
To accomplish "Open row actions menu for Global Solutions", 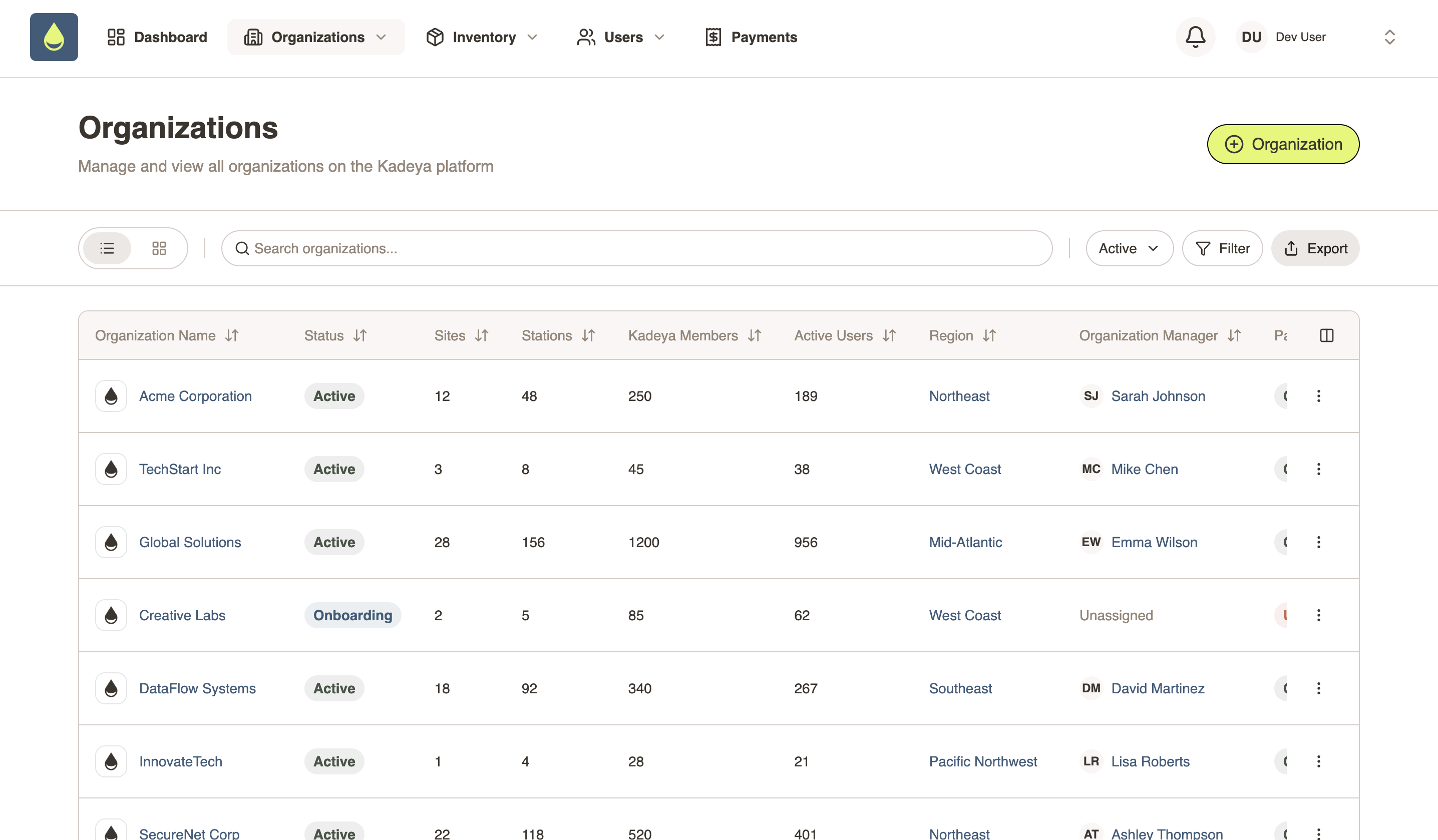I will tap(1319, 542).
